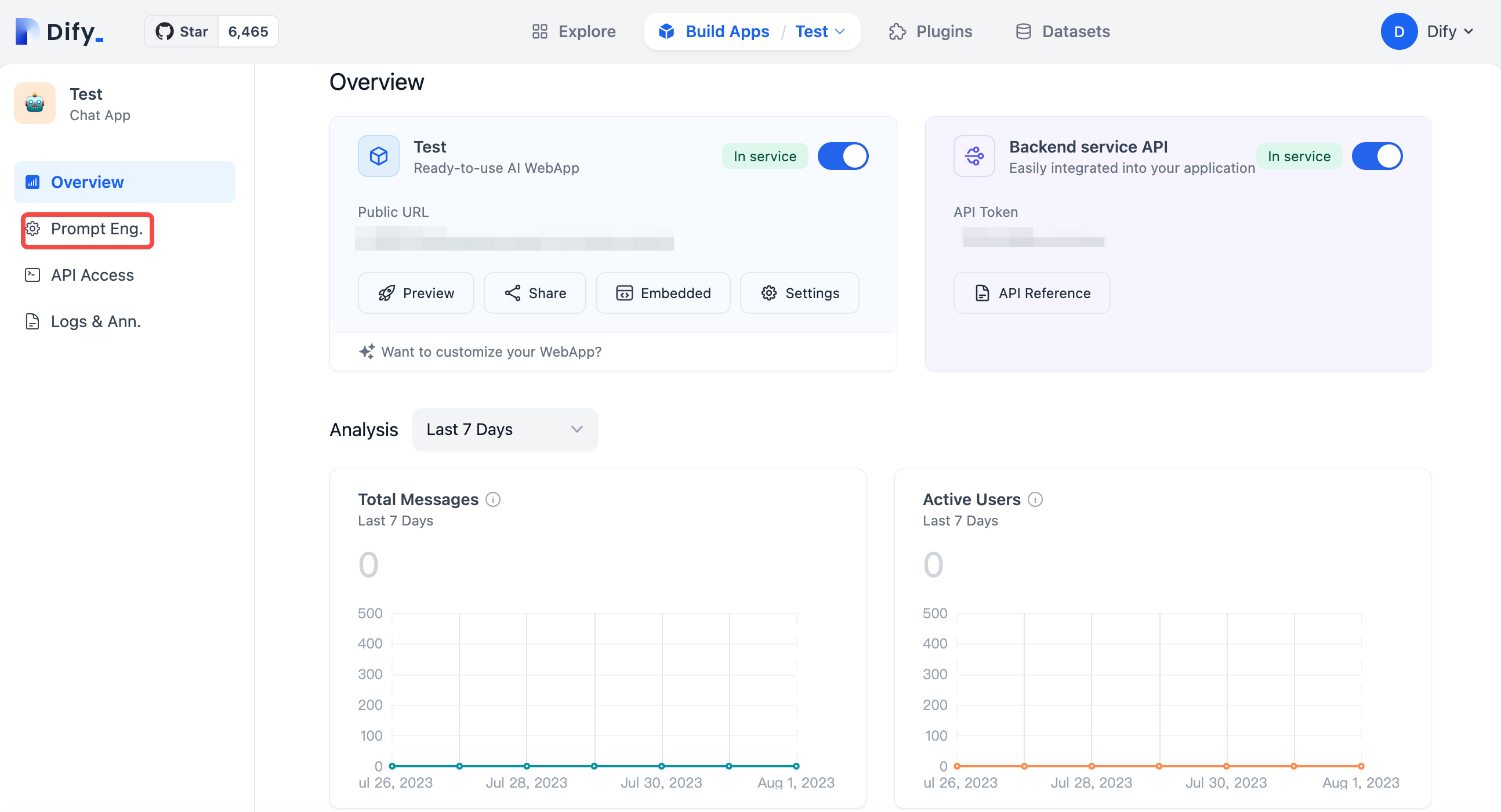1501x812 pixels.
Task: Open the Plugins tab
Action: coord(930,31)
